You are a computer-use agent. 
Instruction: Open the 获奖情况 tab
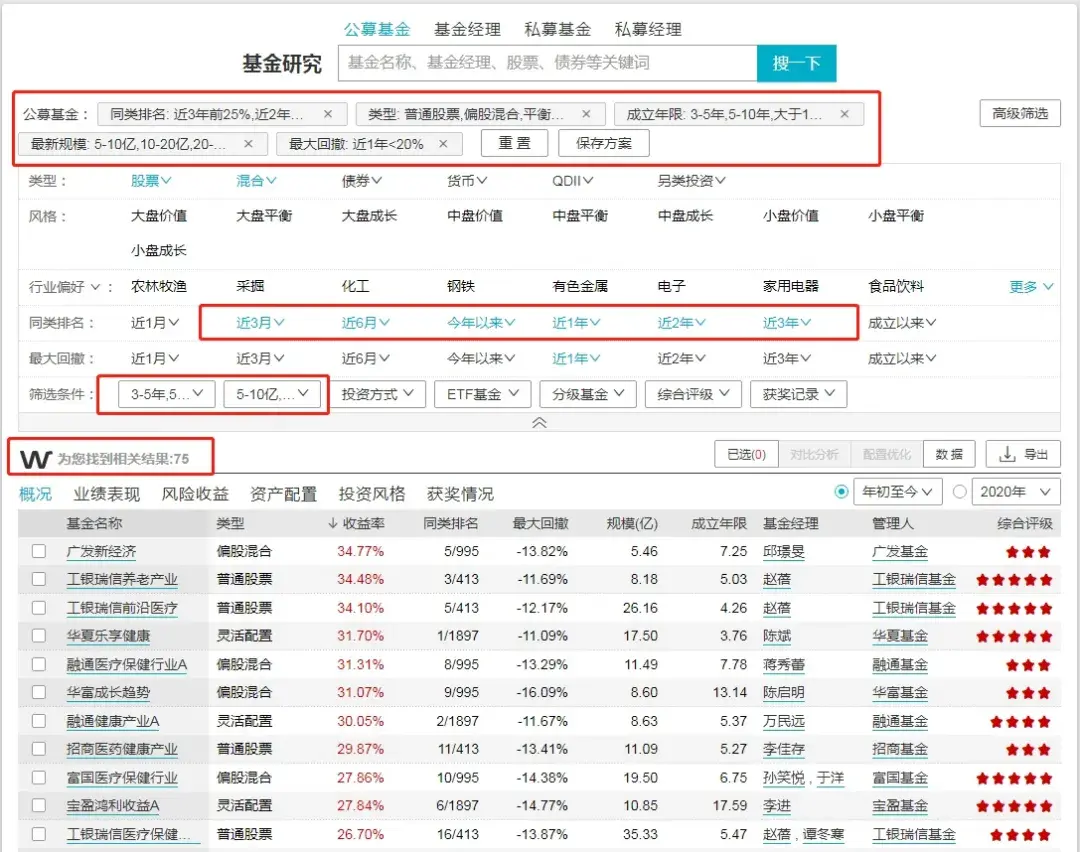pyautogui.click(x=460, y=494)
